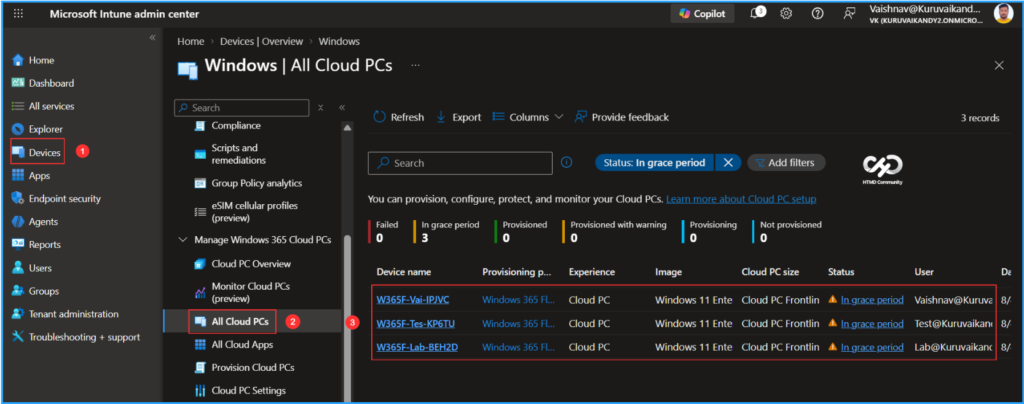1024x404 pixels.
Task: Click the Reports navigation icon
Action: tap(18, 245)
